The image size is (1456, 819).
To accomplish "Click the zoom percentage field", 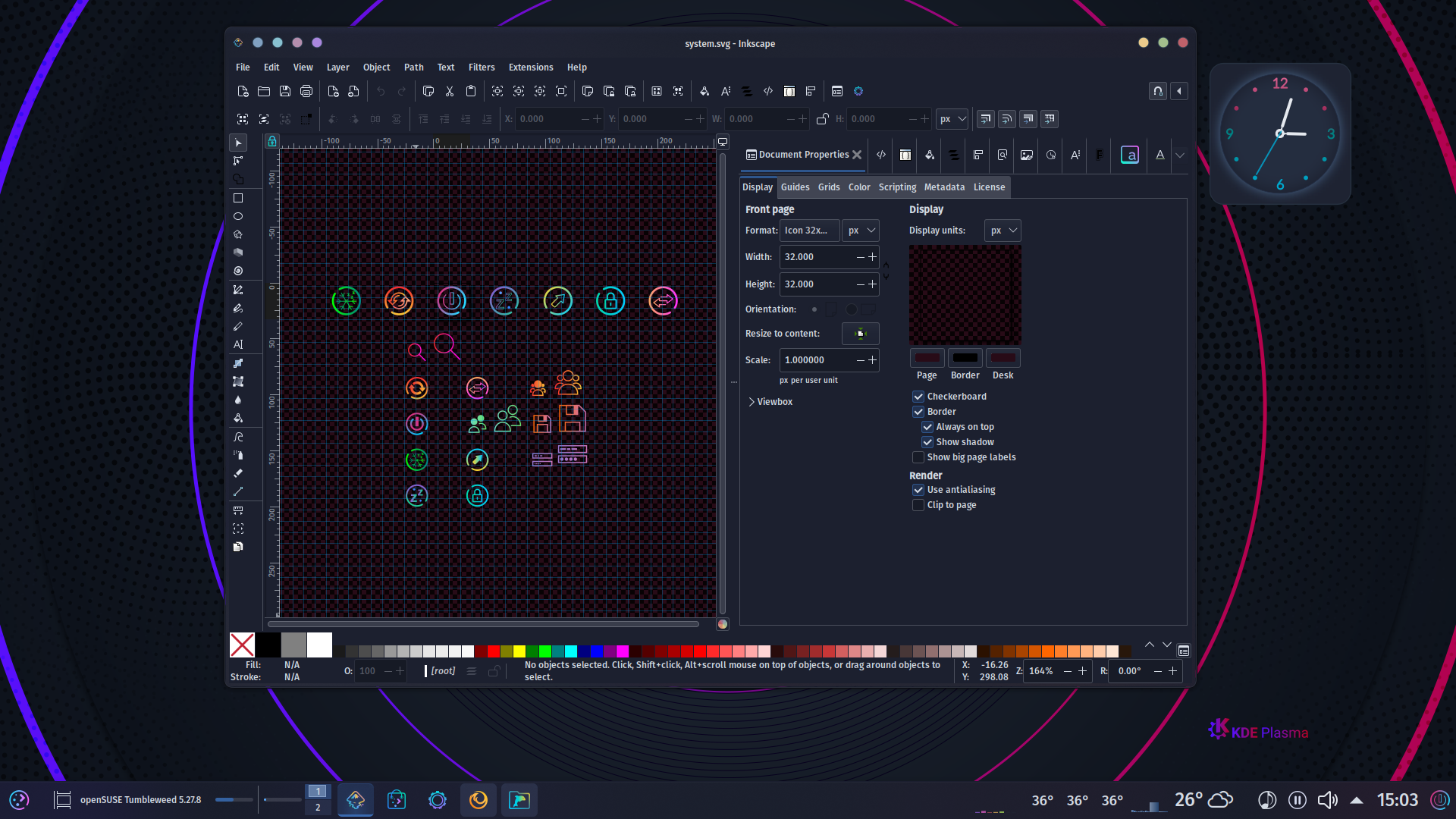I will click(1041, 671).
